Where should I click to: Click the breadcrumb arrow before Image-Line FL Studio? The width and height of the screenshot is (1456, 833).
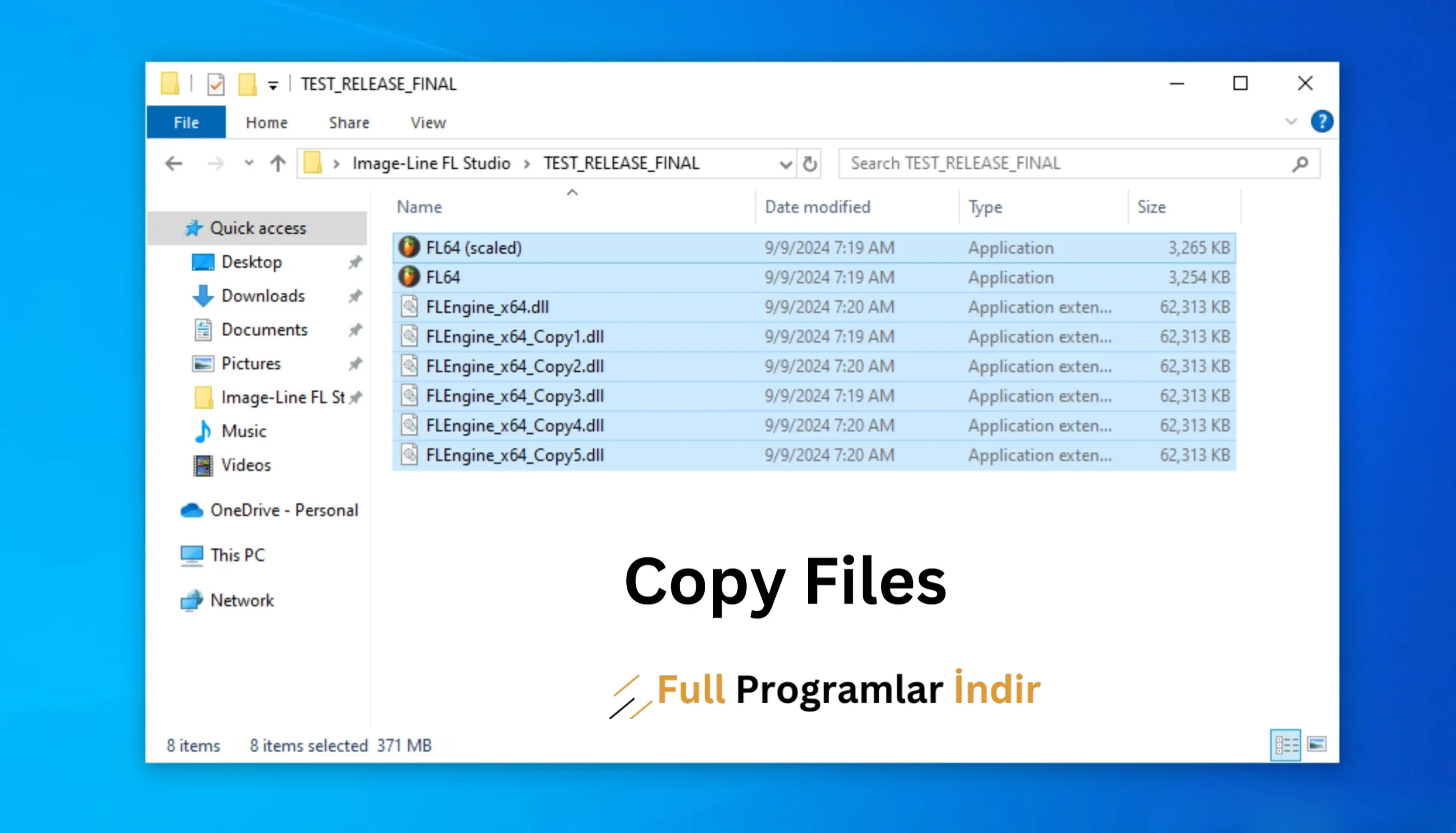coord(336,164)
